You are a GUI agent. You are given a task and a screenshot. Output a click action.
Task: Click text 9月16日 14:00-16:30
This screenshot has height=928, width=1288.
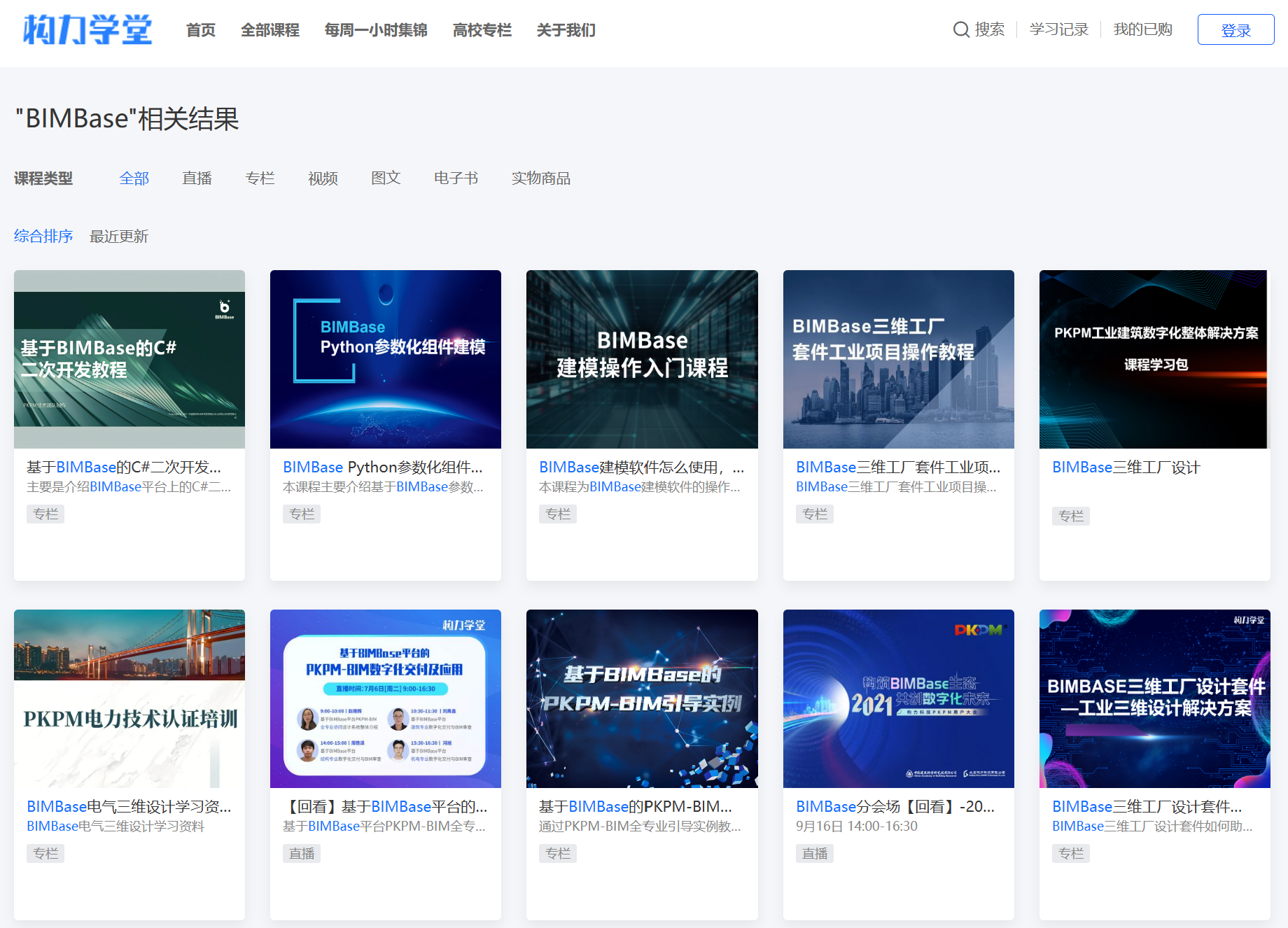tap(857, 826)
